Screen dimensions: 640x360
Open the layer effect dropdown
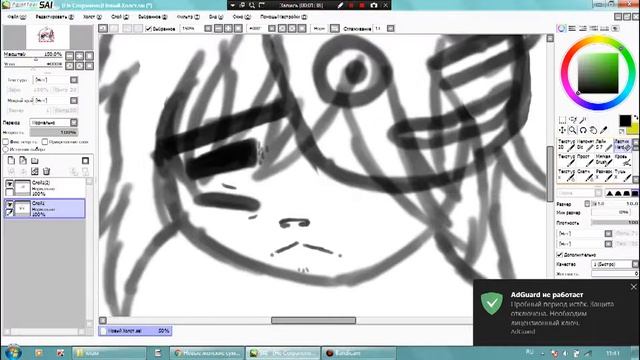[x=56, y=100]
